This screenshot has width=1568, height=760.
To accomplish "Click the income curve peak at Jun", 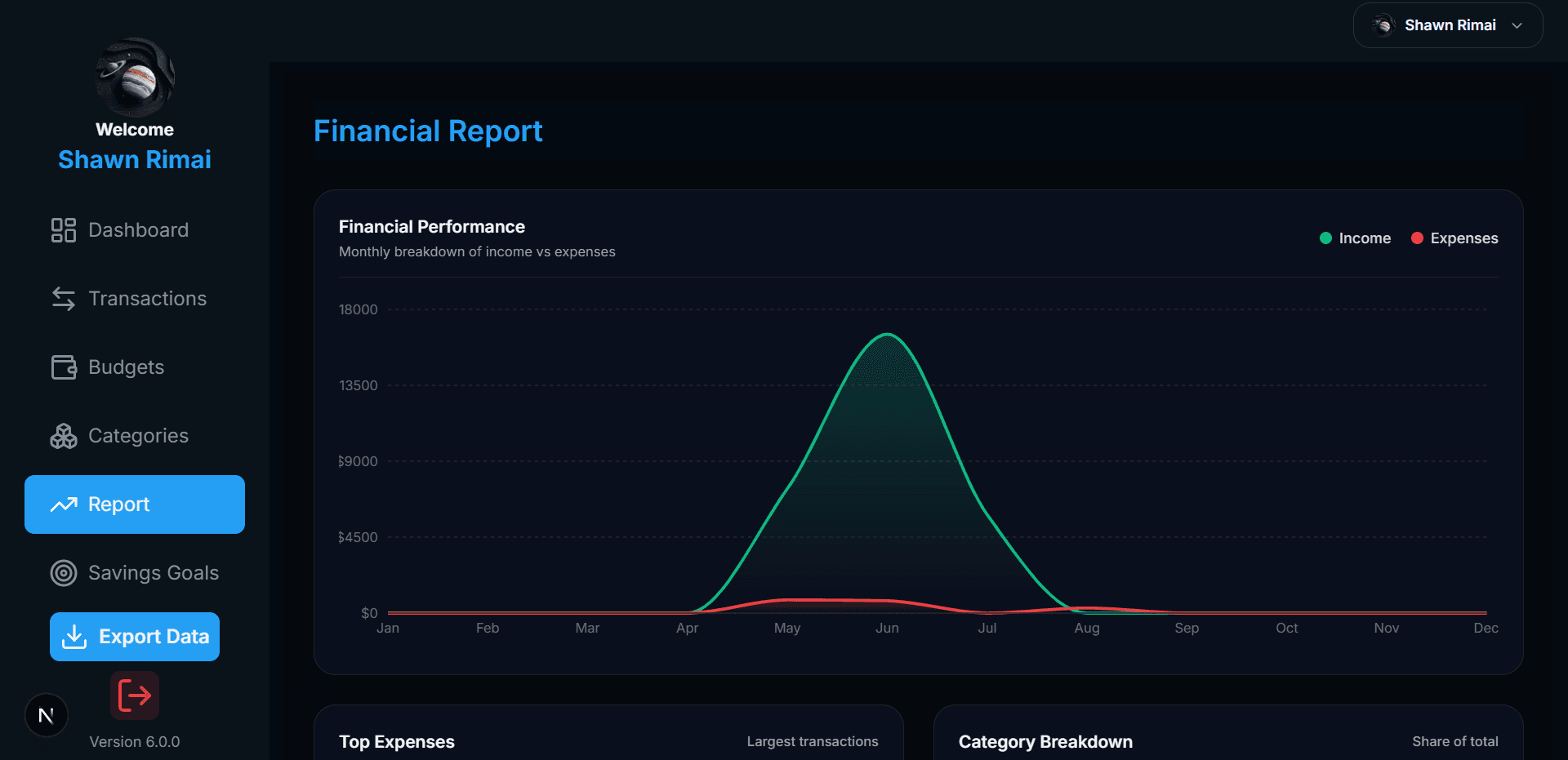I will (x=888, y=335).
